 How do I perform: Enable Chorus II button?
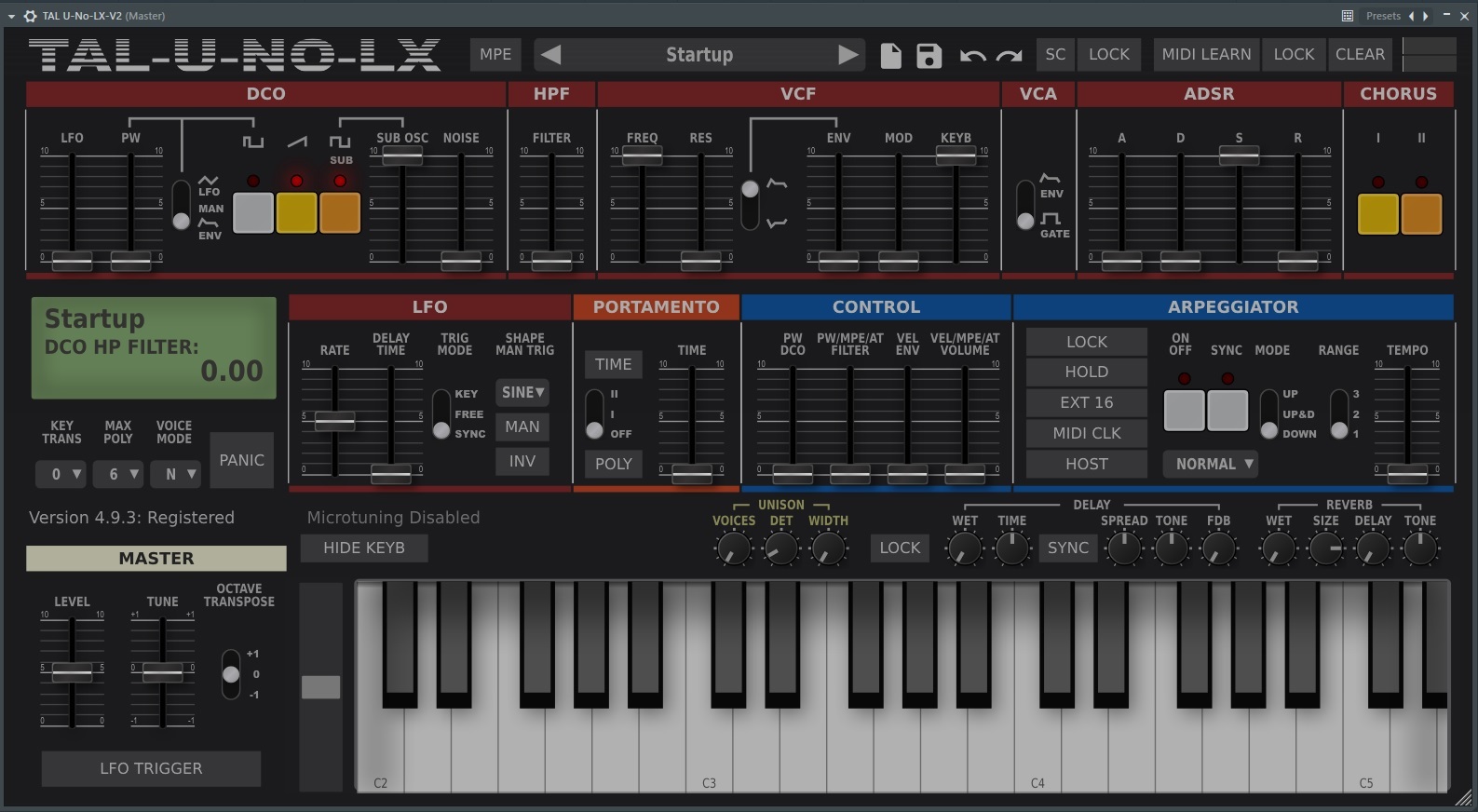click(1421, 213)
